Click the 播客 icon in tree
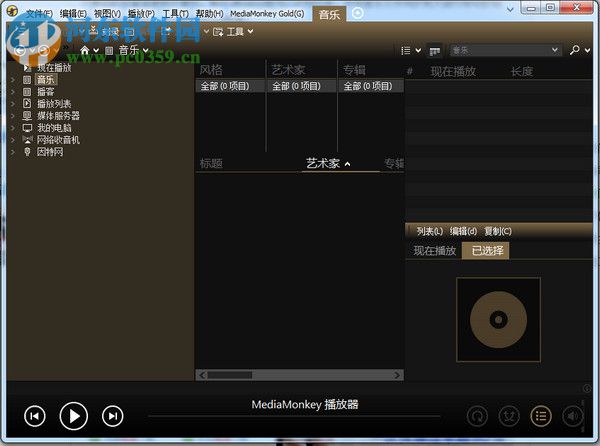This screenshot has height=446, width=600. tap(27, 92)
